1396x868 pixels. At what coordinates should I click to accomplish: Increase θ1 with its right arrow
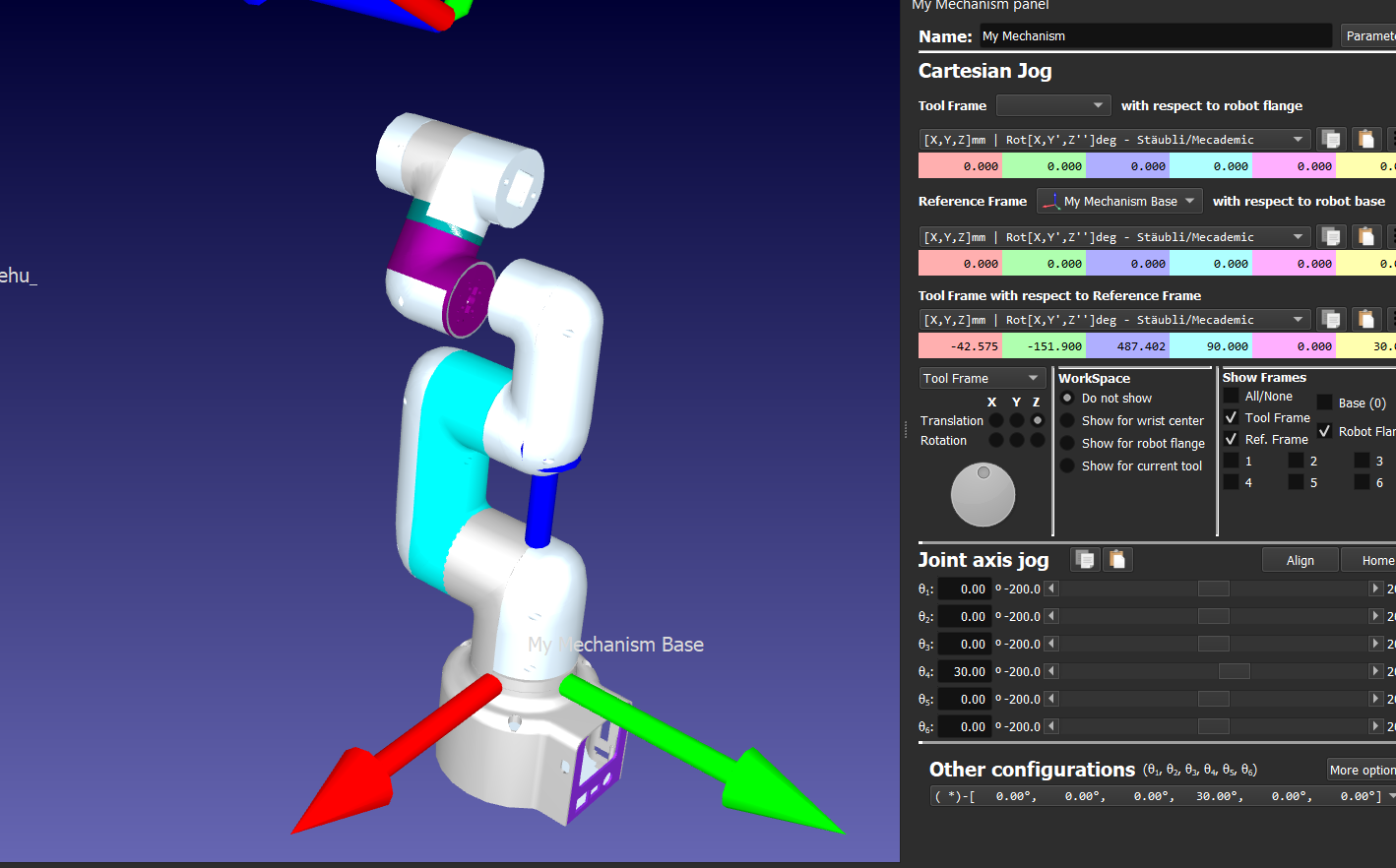tap(1375, 589)
